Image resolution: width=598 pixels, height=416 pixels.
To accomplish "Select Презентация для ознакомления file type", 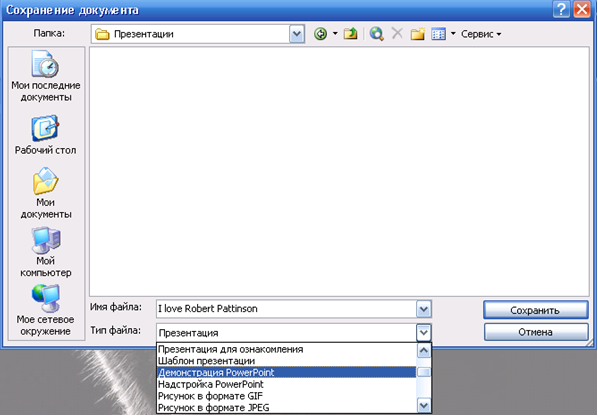I will [x=286, y=349].
